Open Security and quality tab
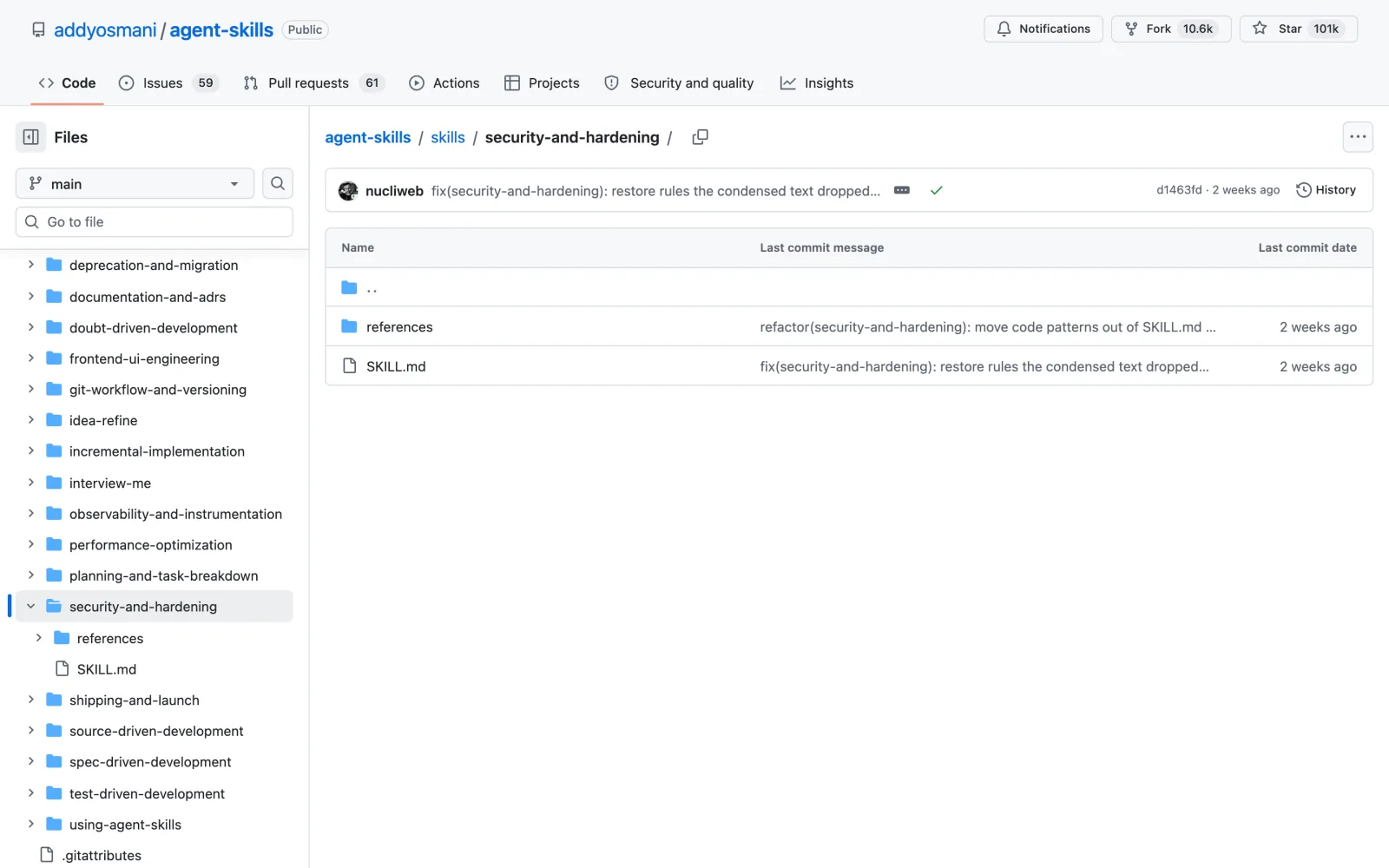The image size is (1389, 868). coord(679,83)
